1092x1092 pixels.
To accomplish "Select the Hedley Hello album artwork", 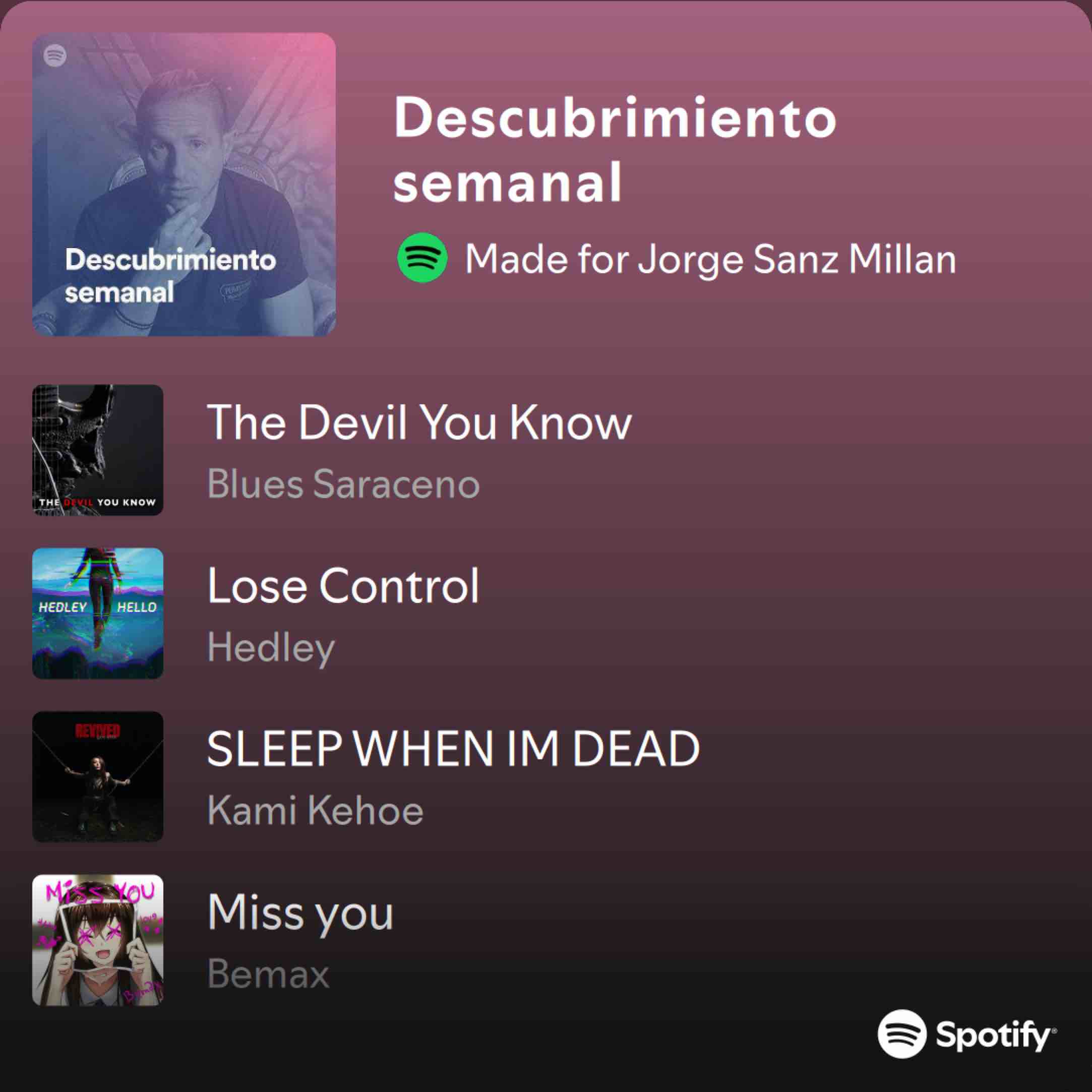I will (x=98, y=613).
